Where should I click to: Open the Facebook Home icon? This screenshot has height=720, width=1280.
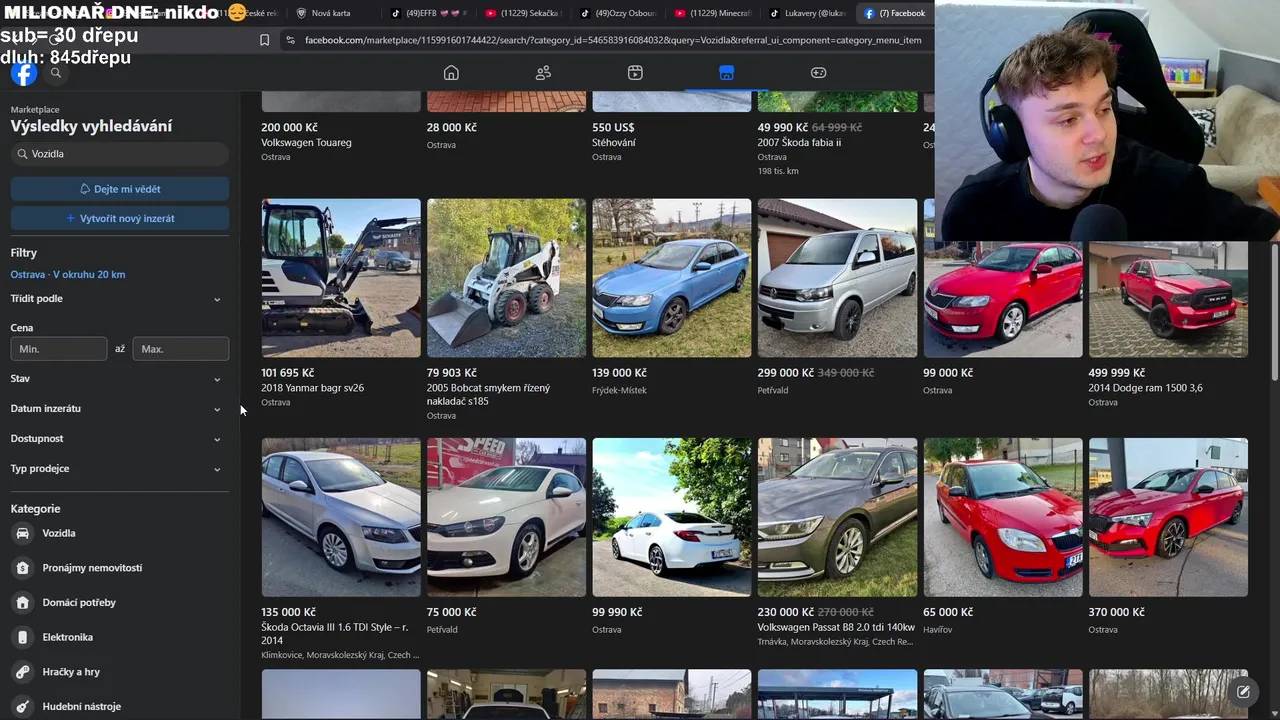point(451,73)
